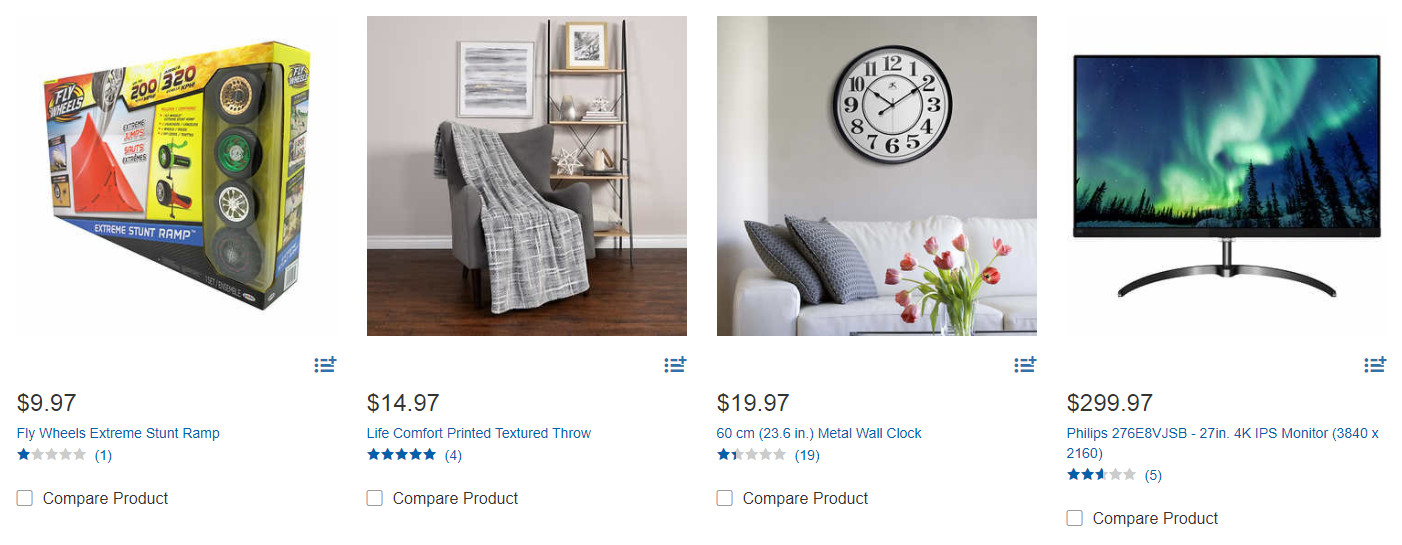Screen dimensions: 1402x545
Task: Click star rating of Metal Wall Clock
Action: point(752,455)
